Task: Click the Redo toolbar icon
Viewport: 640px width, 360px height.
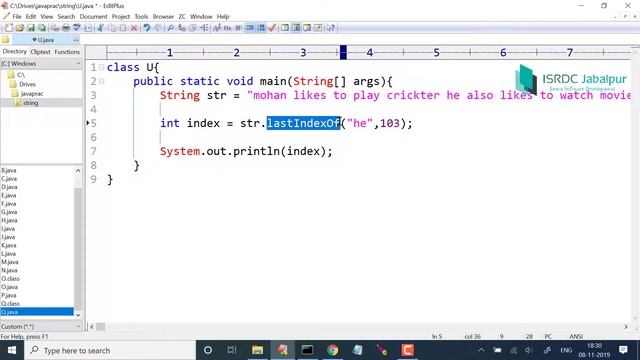Action: click(x=158, y=28)
